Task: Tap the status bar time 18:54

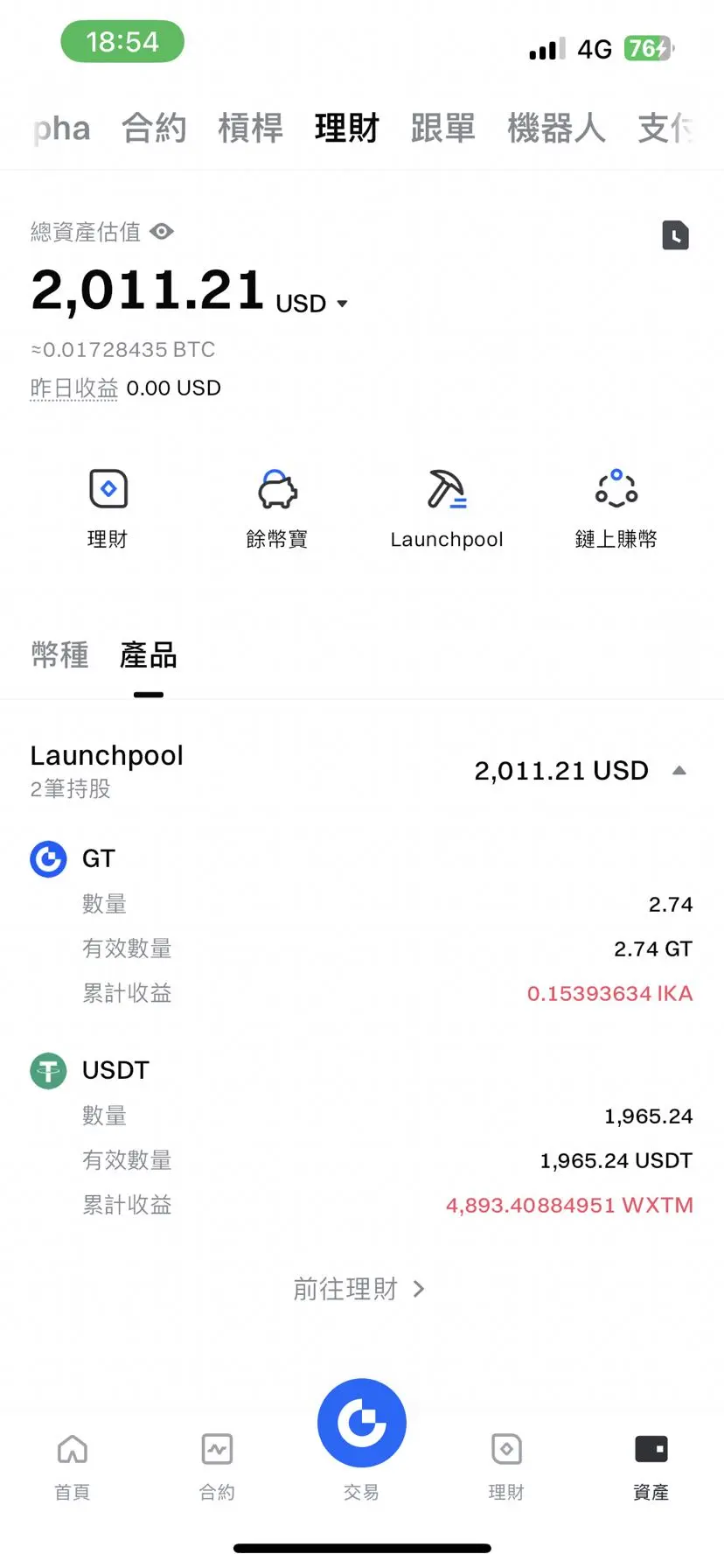Action: tap(122, 42)
